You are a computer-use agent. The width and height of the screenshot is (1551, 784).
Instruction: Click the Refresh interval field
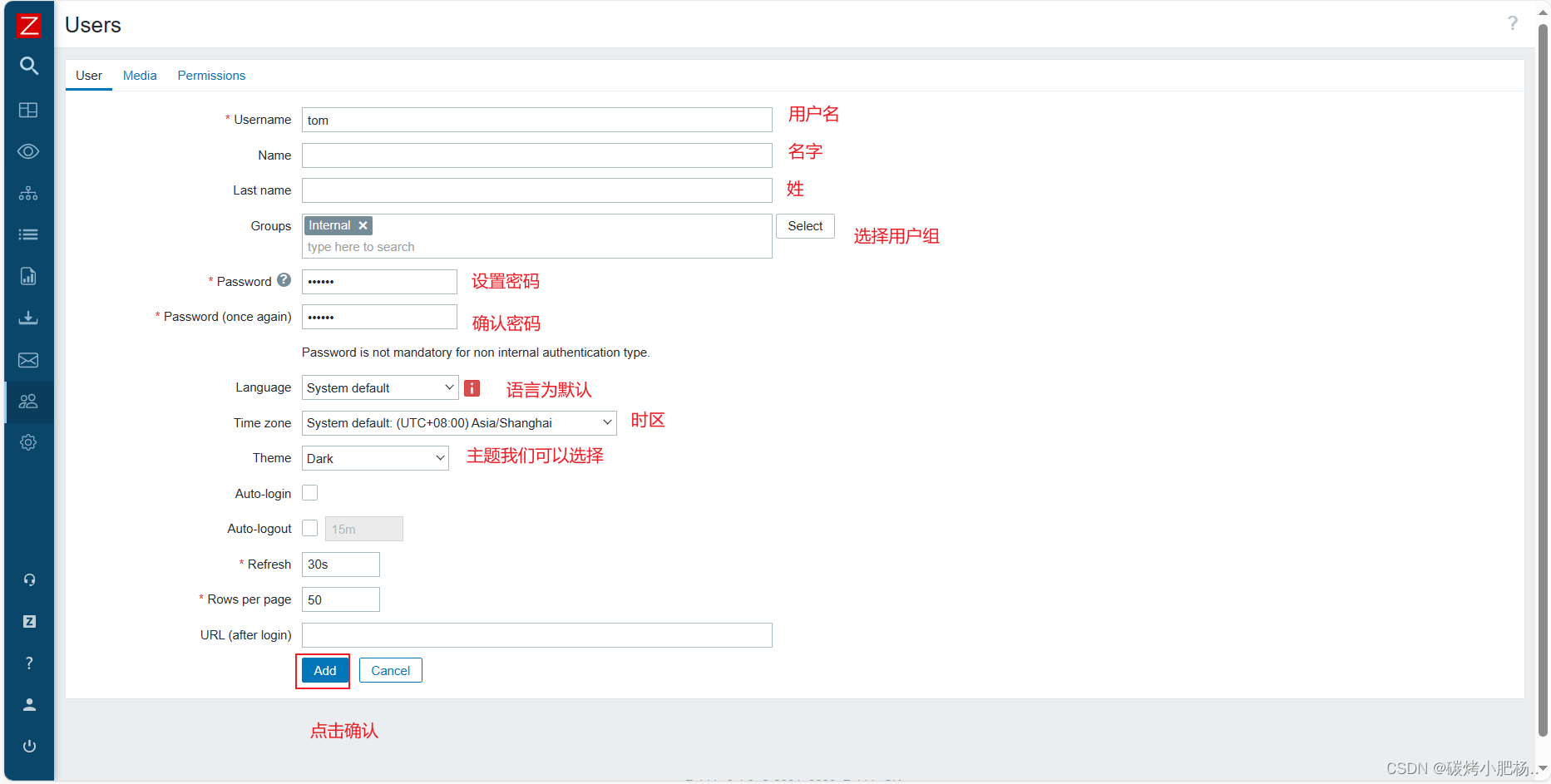pos(341,565)
